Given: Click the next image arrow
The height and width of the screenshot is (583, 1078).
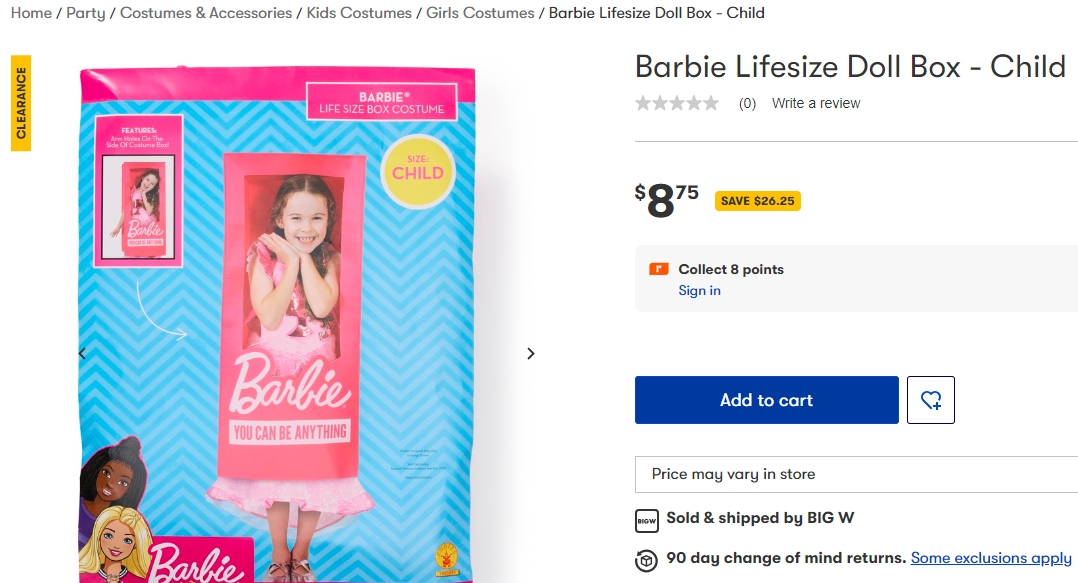Looking at the screenshot, I should (531, 353).
